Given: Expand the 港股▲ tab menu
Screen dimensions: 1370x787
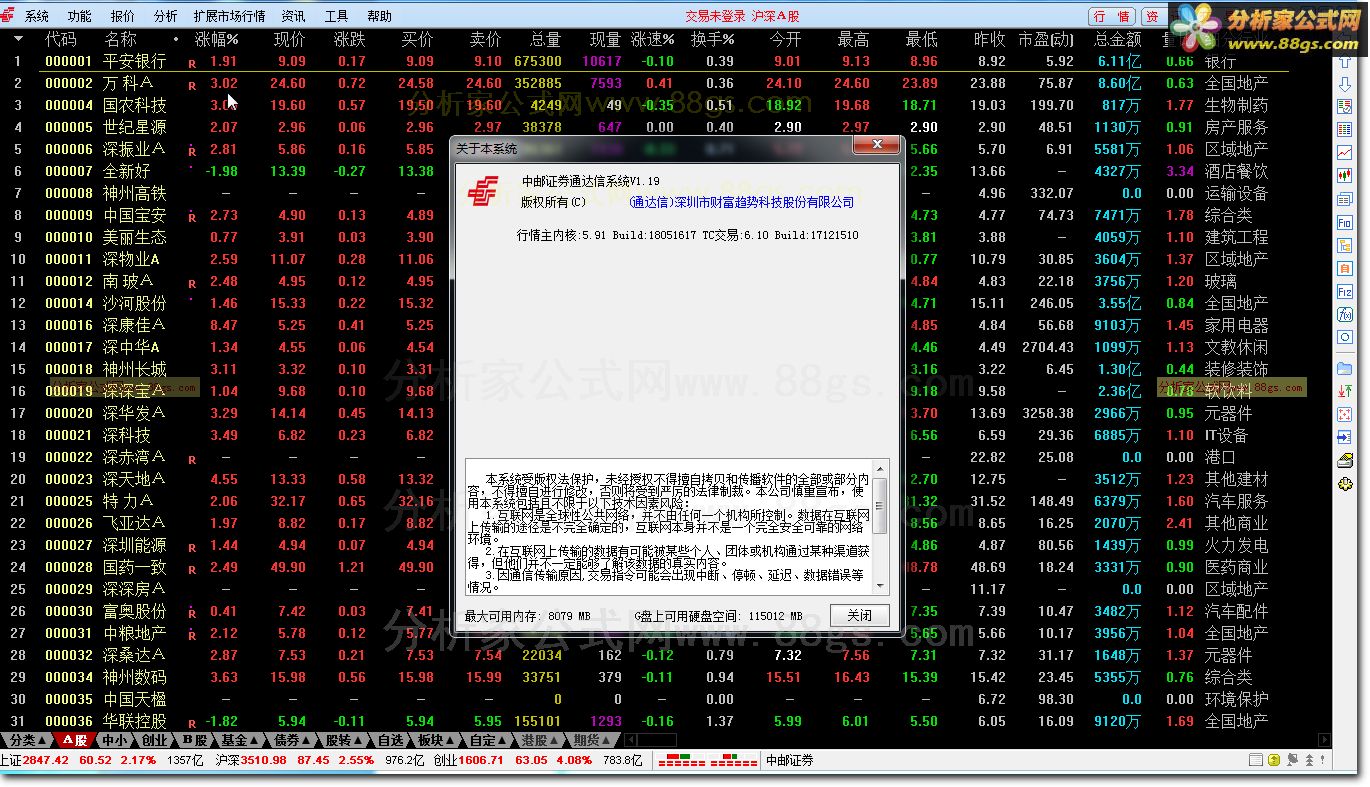Looking at the screenshot, I should coord(540,741).
